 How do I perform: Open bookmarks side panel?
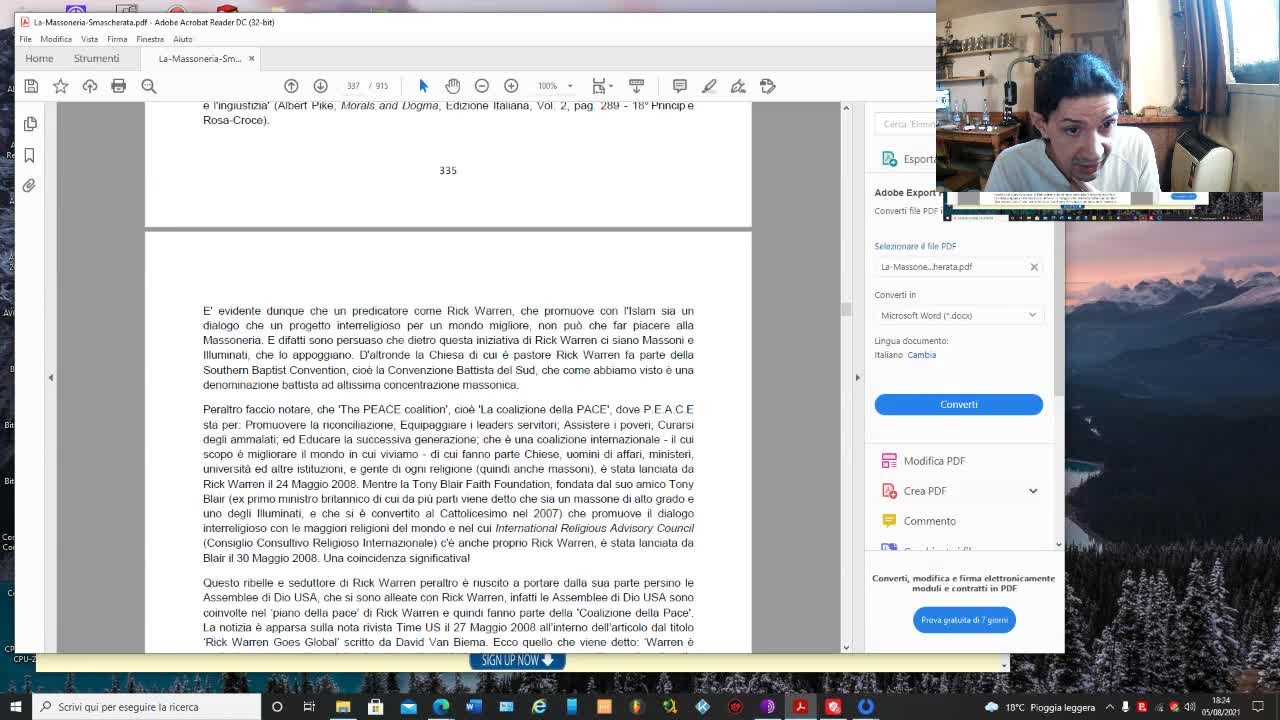[30, 155]
